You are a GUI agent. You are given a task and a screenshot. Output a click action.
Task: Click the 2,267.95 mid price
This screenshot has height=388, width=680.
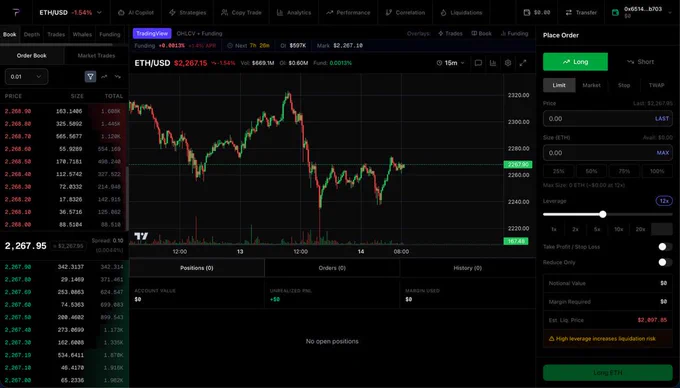[x=26, y=246]
